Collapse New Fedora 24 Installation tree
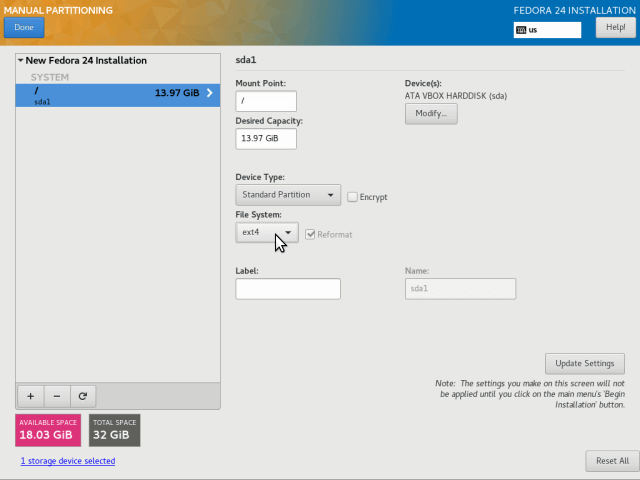 20,60
